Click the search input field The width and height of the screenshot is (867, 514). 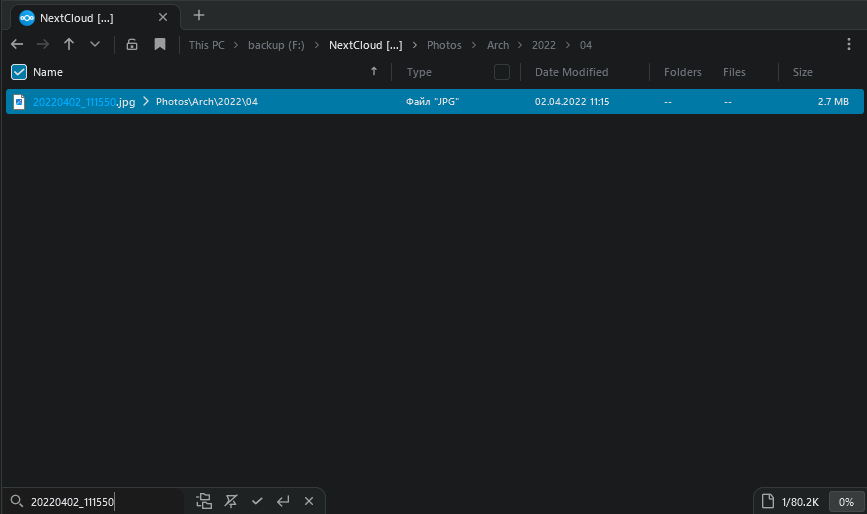(100, 501)
